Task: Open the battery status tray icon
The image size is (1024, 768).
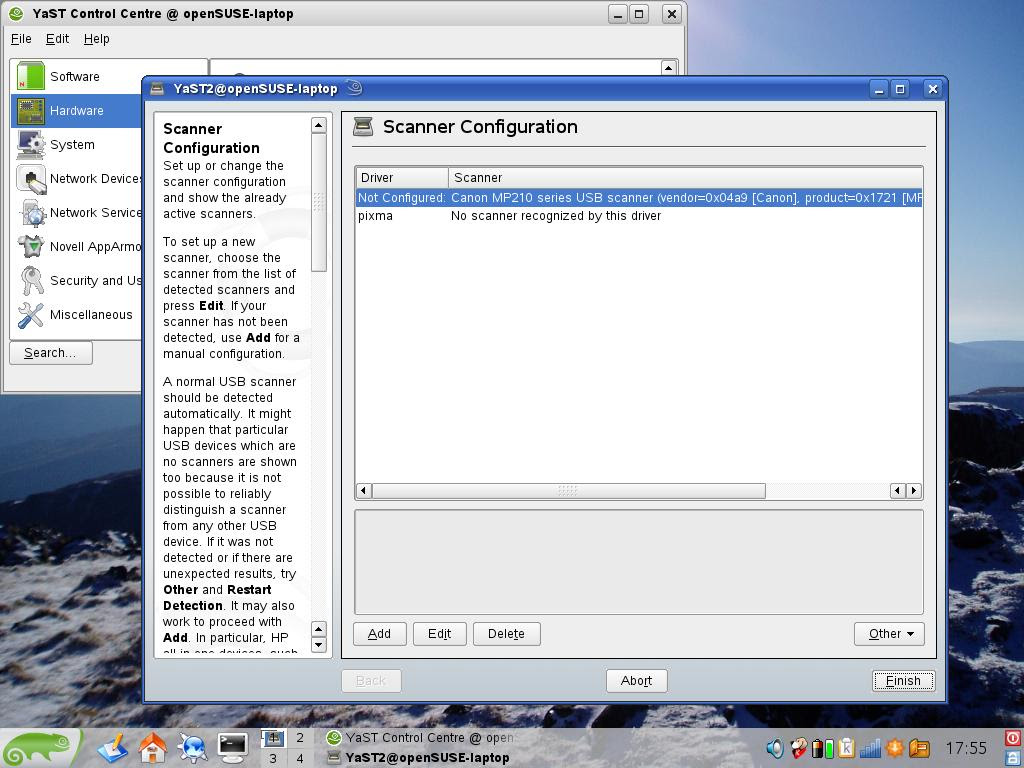Action: [x=822, y=748]
